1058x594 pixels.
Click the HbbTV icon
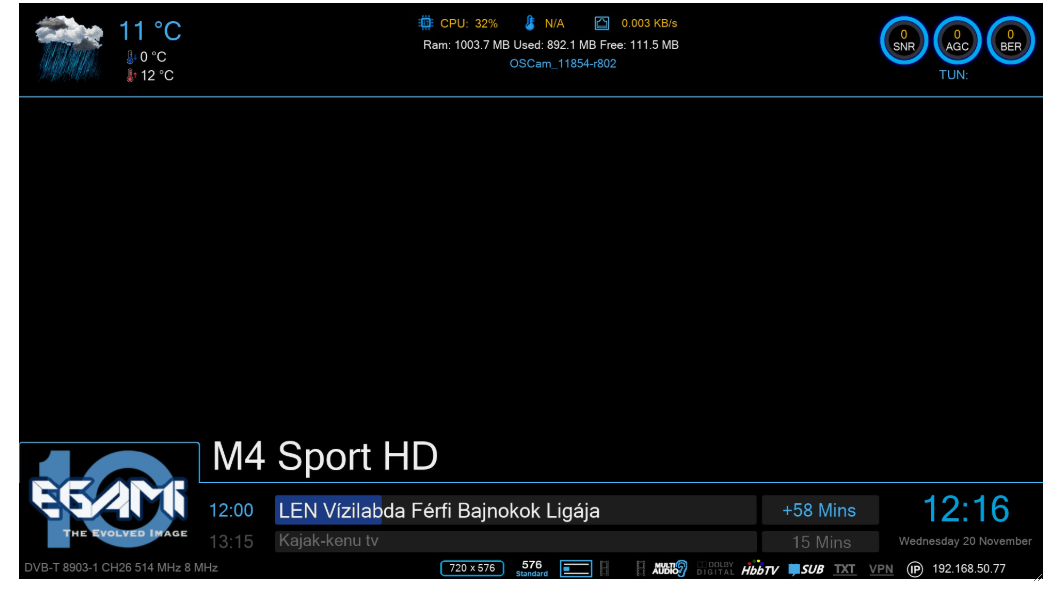(x=760, y=568)
